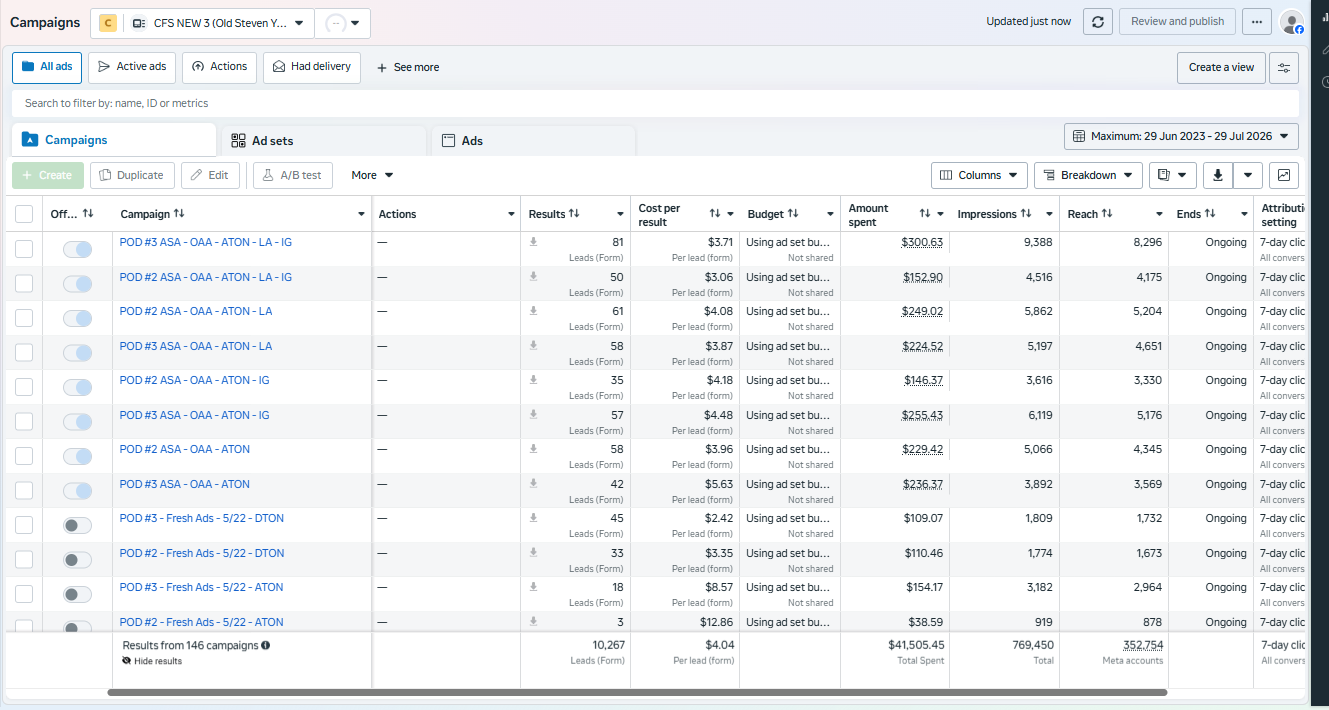Viewport: 1329px width, 710px height.
Task: Click the search filter input field
Action: pyautogui.click(x=655, y=103)
